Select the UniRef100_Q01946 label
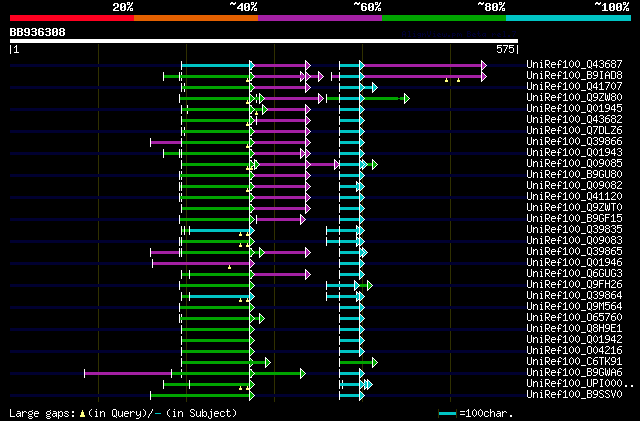Viewport: 640px width, 421px height. point(574,263)
